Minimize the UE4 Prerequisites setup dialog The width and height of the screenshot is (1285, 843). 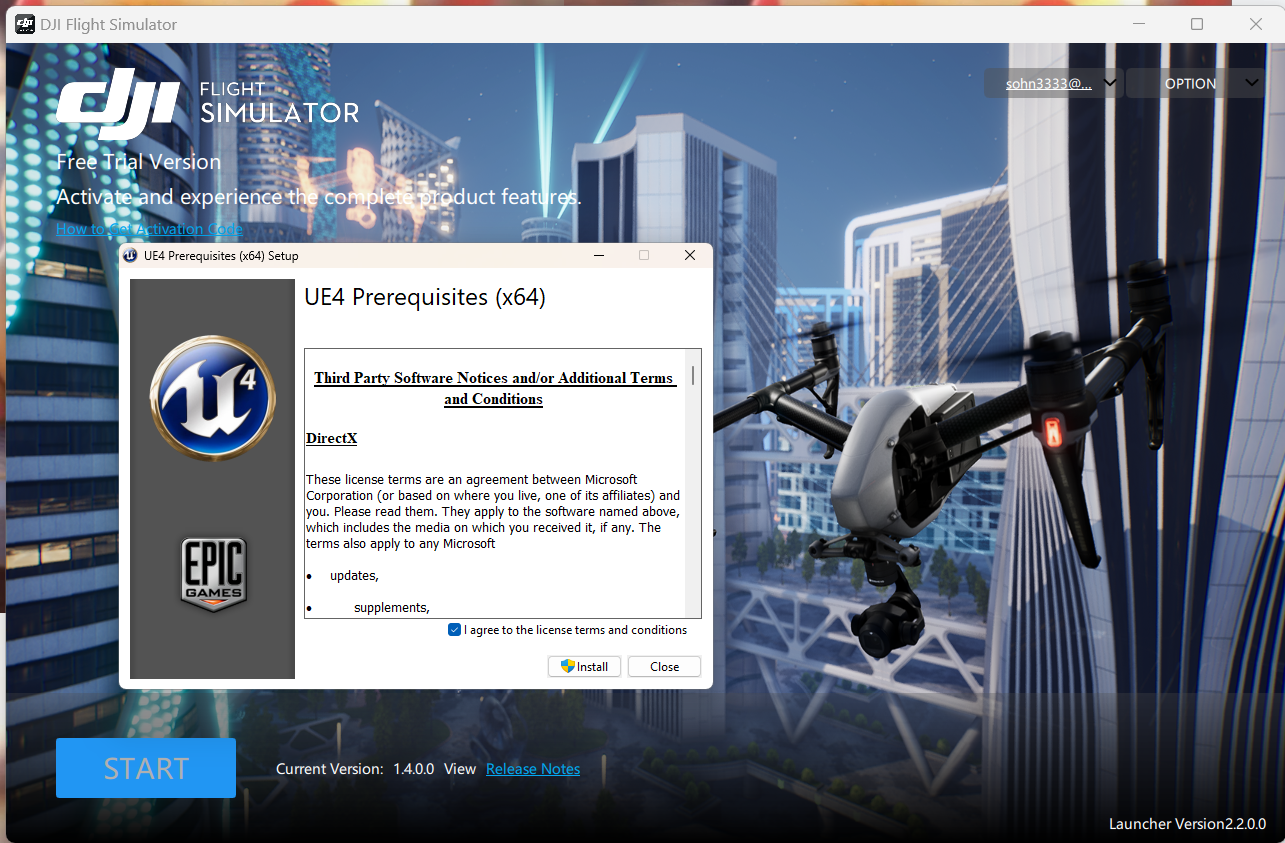pyautogui.click(x=599, y=256)
